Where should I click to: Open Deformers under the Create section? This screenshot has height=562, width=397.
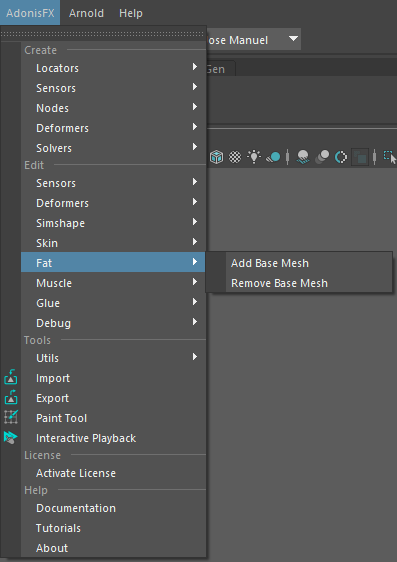pyautogui.click(x=113, y=128)
